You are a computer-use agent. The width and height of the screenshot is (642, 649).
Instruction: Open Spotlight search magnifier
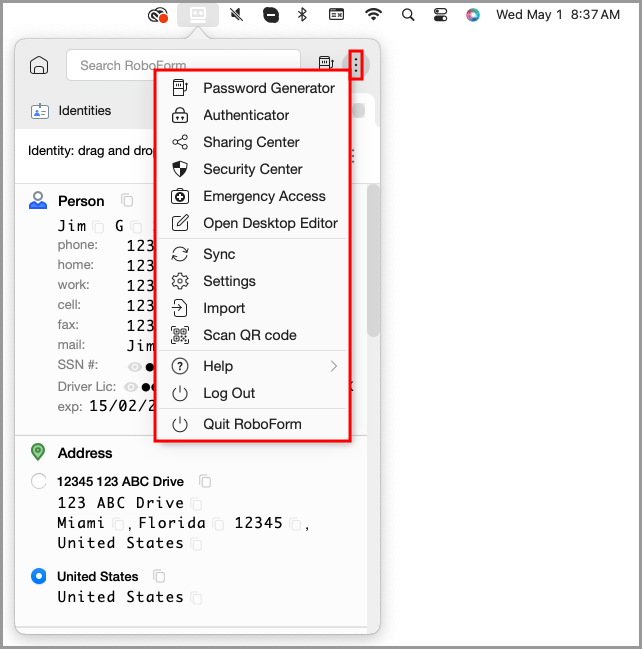click(x=408, y=15)
